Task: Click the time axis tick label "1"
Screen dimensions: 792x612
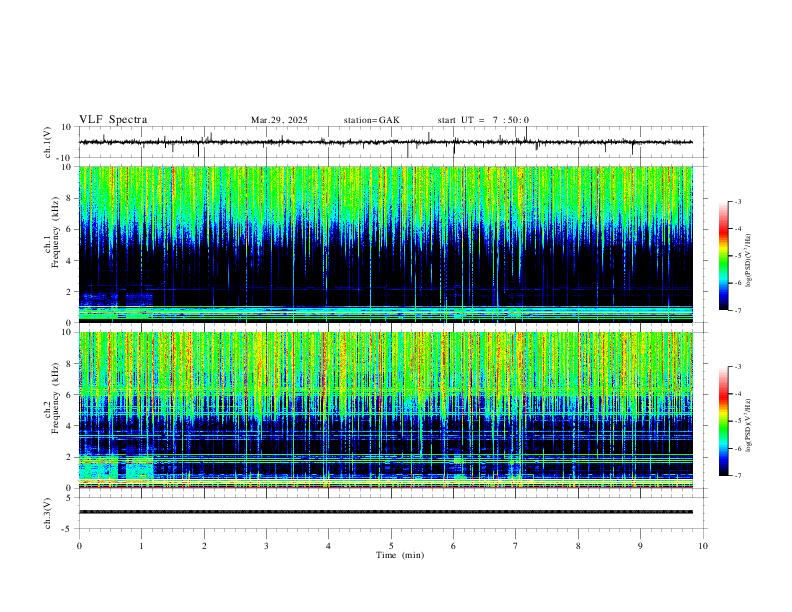Action: pos(141,546)
